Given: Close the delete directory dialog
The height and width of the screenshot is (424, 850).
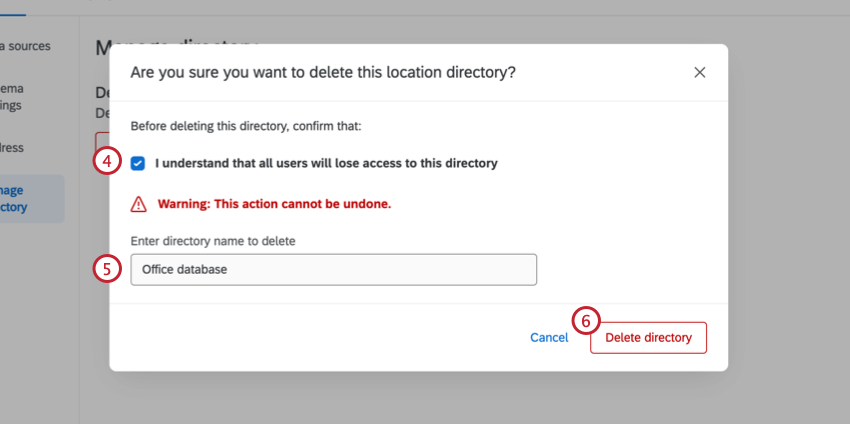Looking at the screenshot, I should 700,72.
